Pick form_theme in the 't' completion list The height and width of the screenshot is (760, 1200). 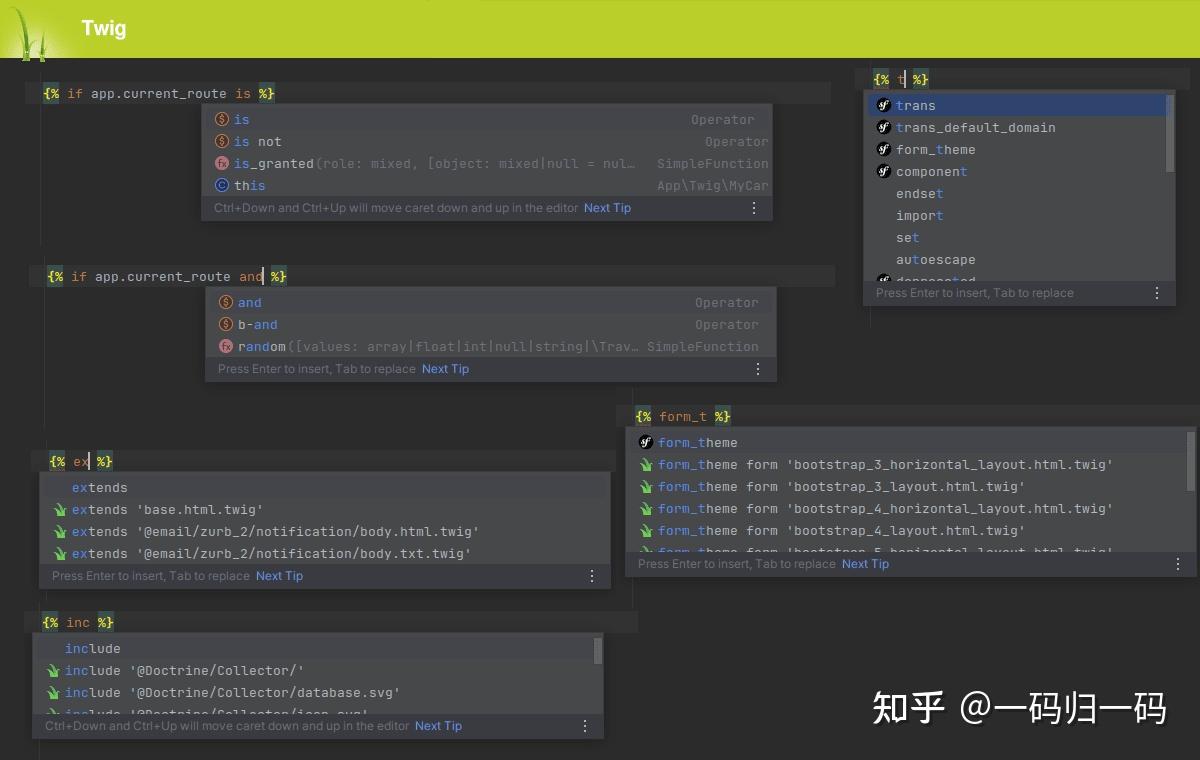pyautogui.click(x=1015, y=149)
